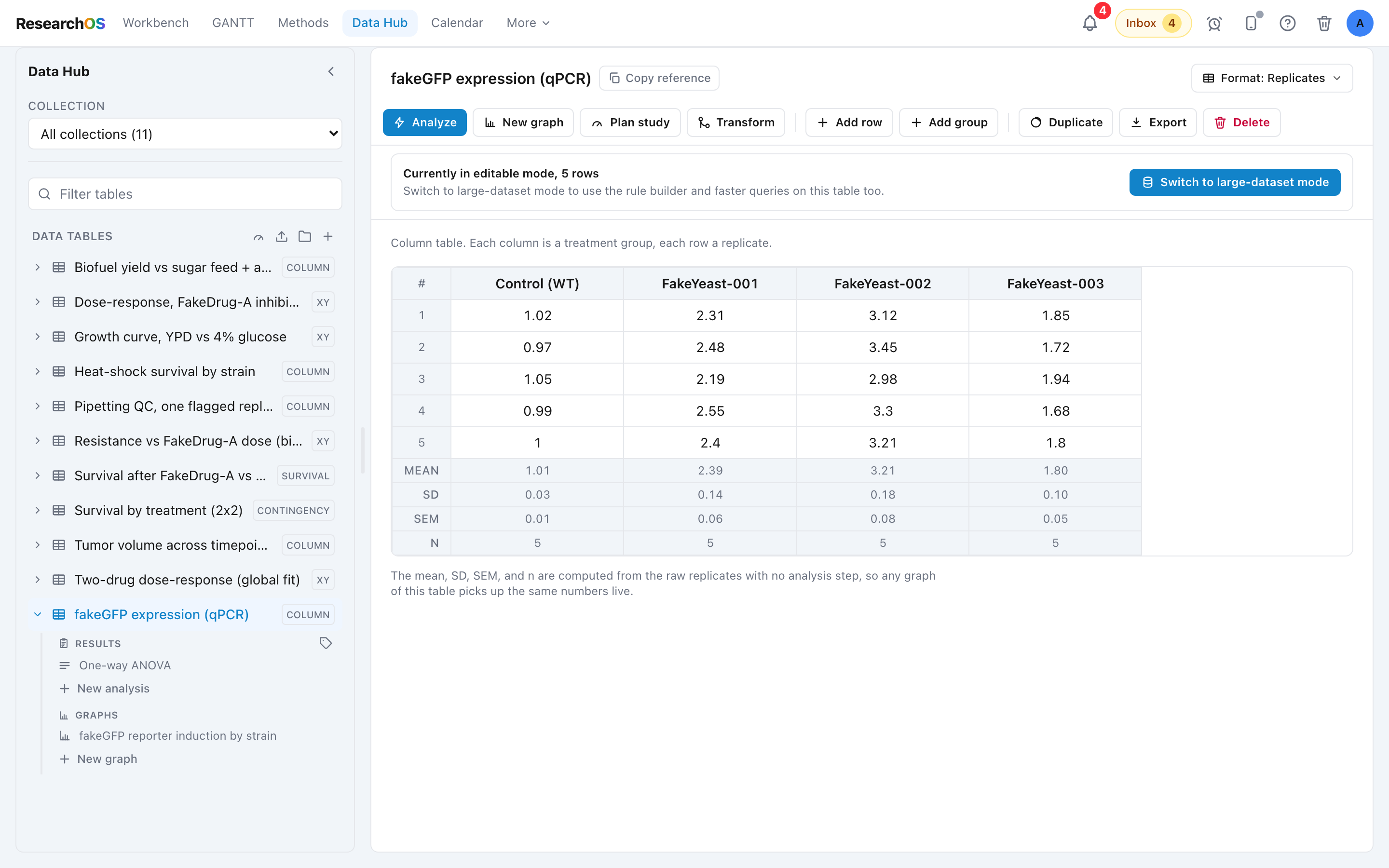1389x868 pixels.
Task: Click the plus icon to add a data table
Action: coord(328,236)
